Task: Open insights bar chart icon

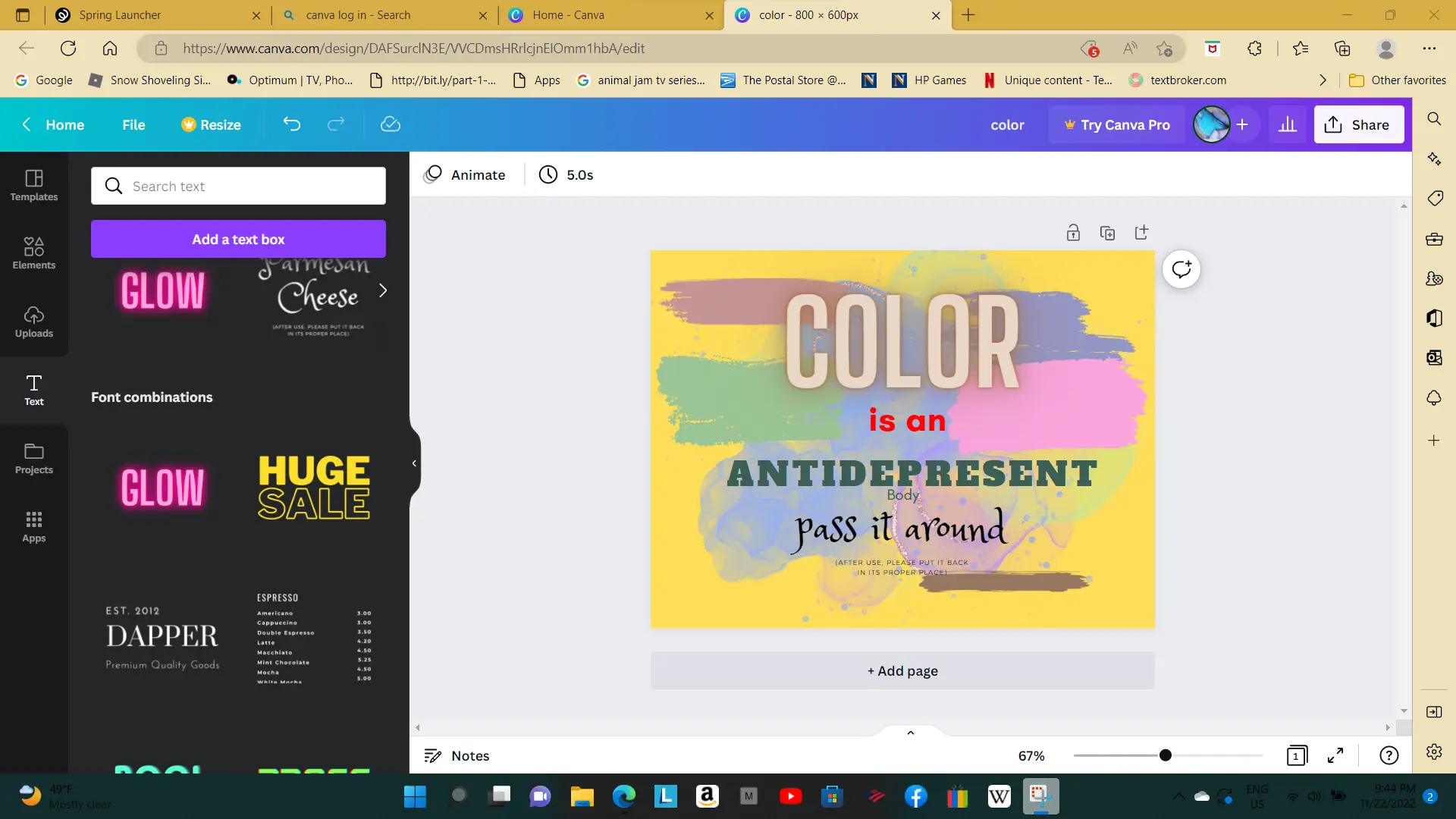Action: (1288, 124)
